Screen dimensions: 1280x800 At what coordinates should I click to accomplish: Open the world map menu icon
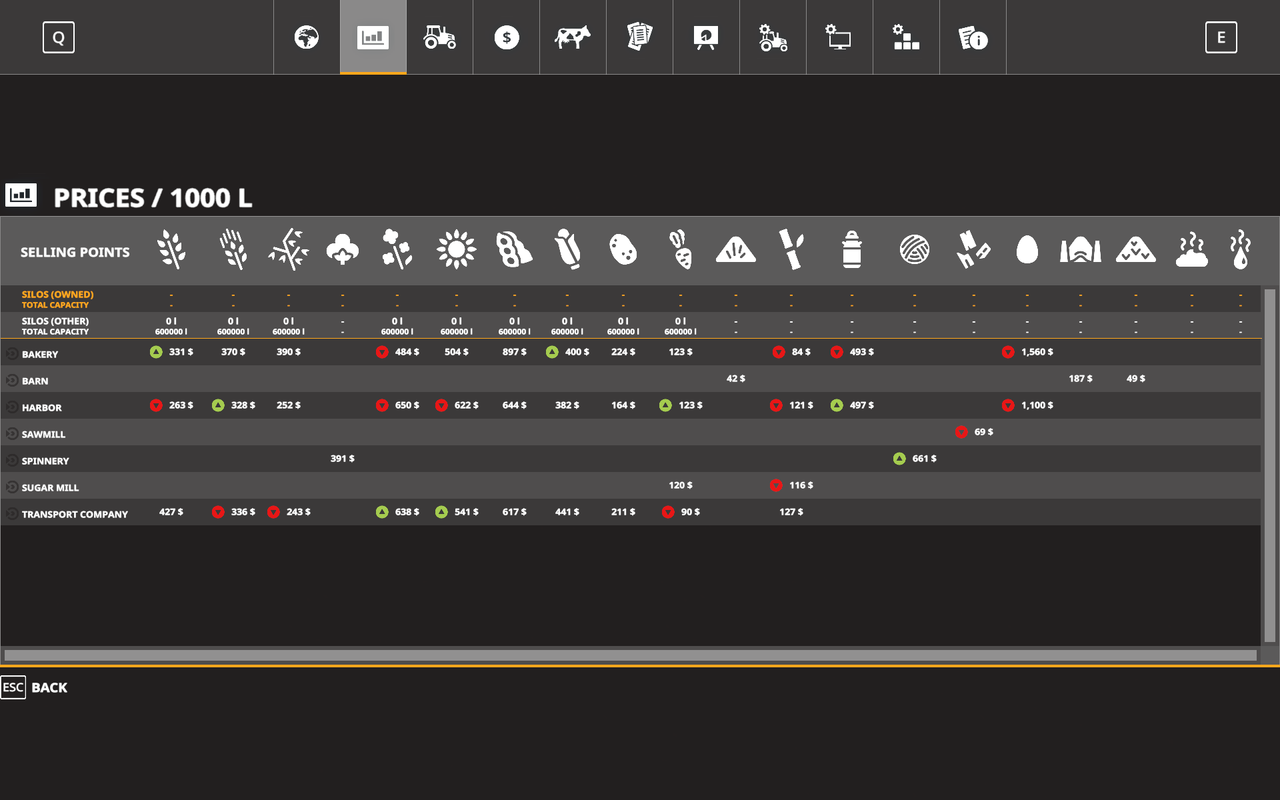(306, 37)
